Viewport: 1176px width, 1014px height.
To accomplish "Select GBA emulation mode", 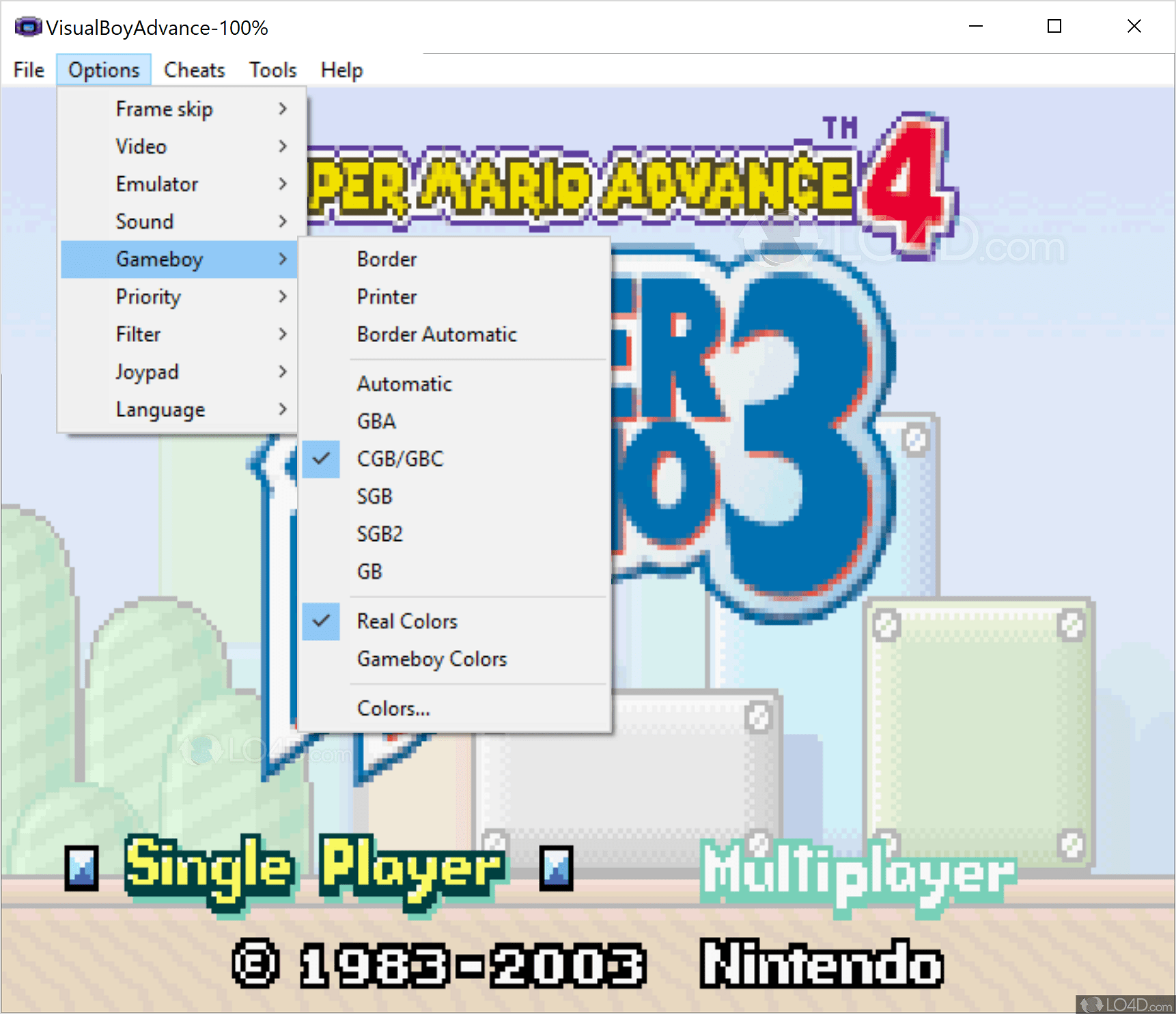I will (376, 421).
